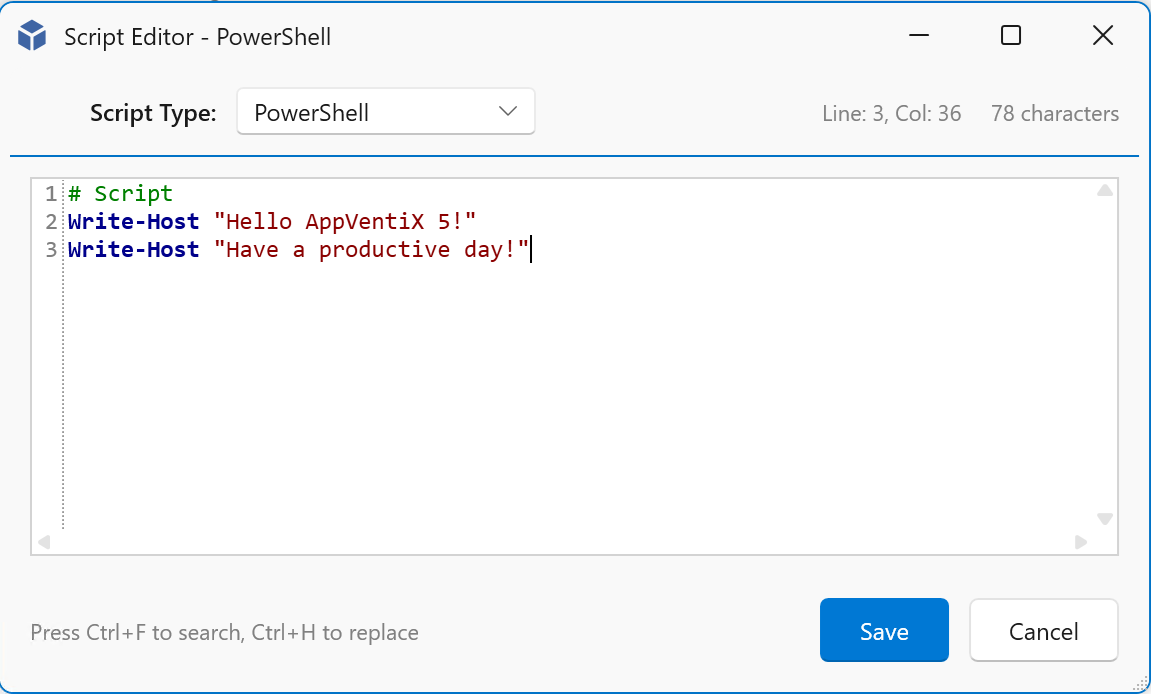
Task: Click the AppVentiX cube icon in title bar
Action: [x=32, y=37]
